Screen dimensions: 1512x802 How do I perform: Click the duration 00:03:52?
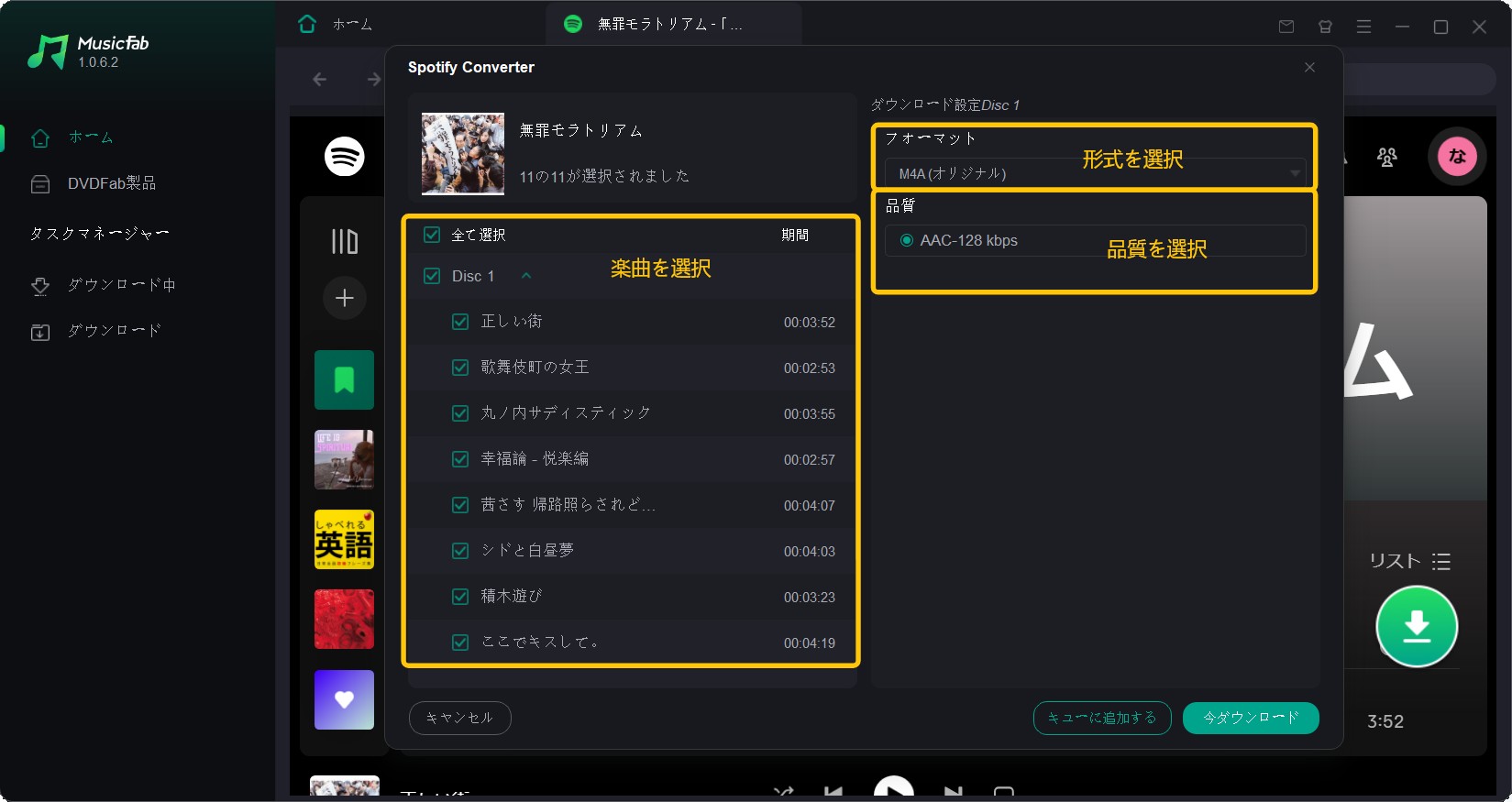810,323
